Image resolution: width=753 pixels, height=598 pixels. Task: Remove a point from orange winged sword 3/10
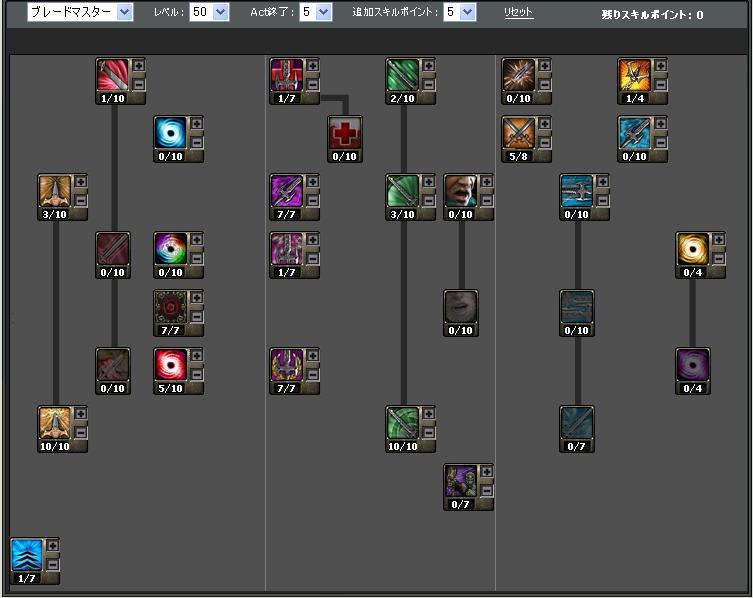[81, 201]
